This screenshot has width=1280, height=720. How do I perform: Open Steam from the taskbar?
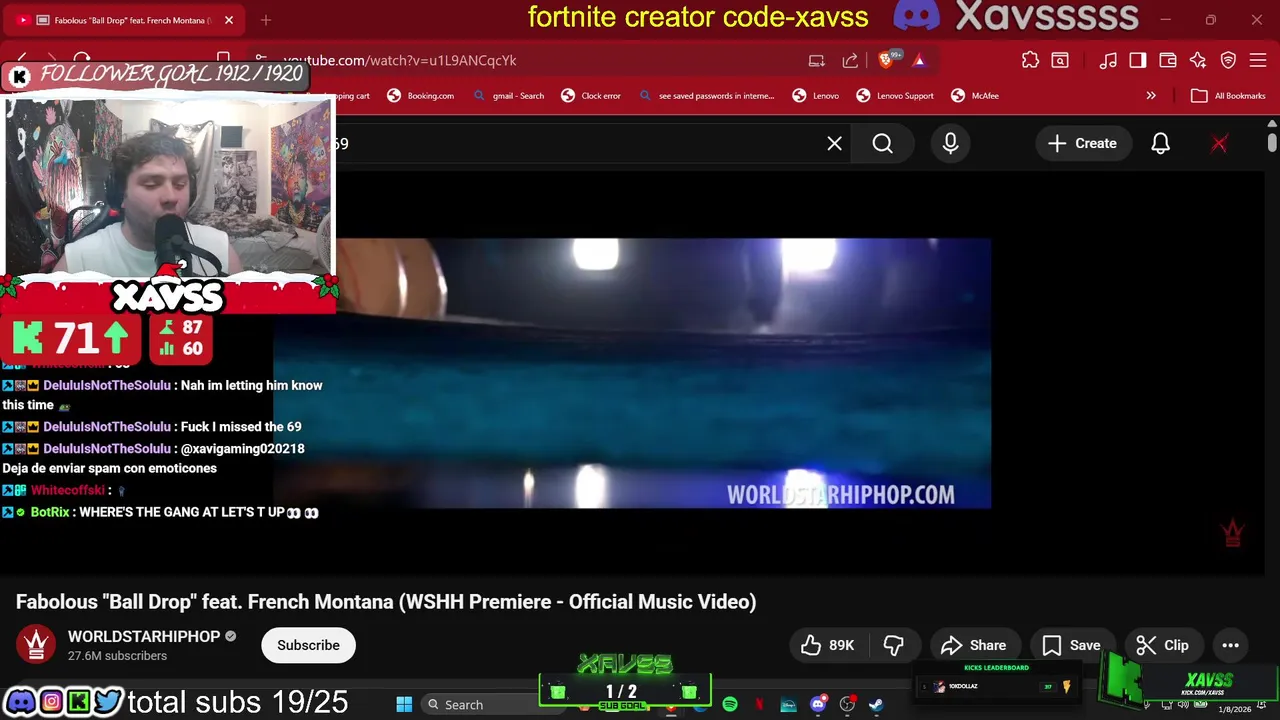click(x=876, y=705)
